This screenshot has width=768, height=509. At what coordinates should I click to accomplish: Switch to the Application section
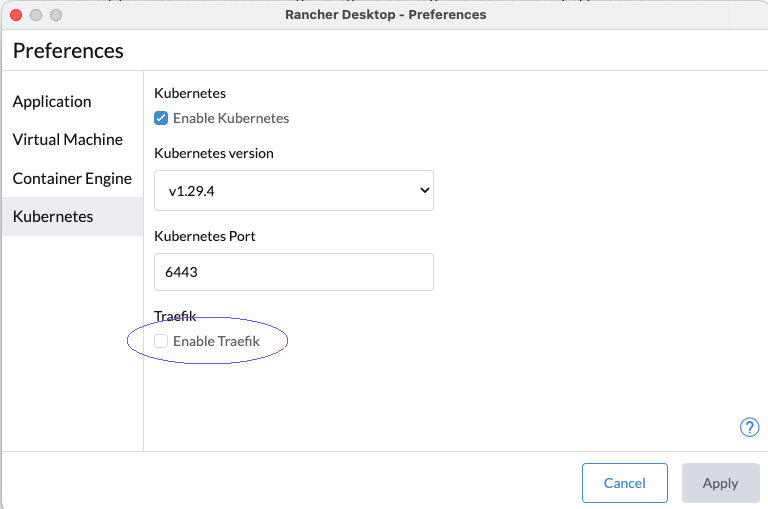[52, 101]
